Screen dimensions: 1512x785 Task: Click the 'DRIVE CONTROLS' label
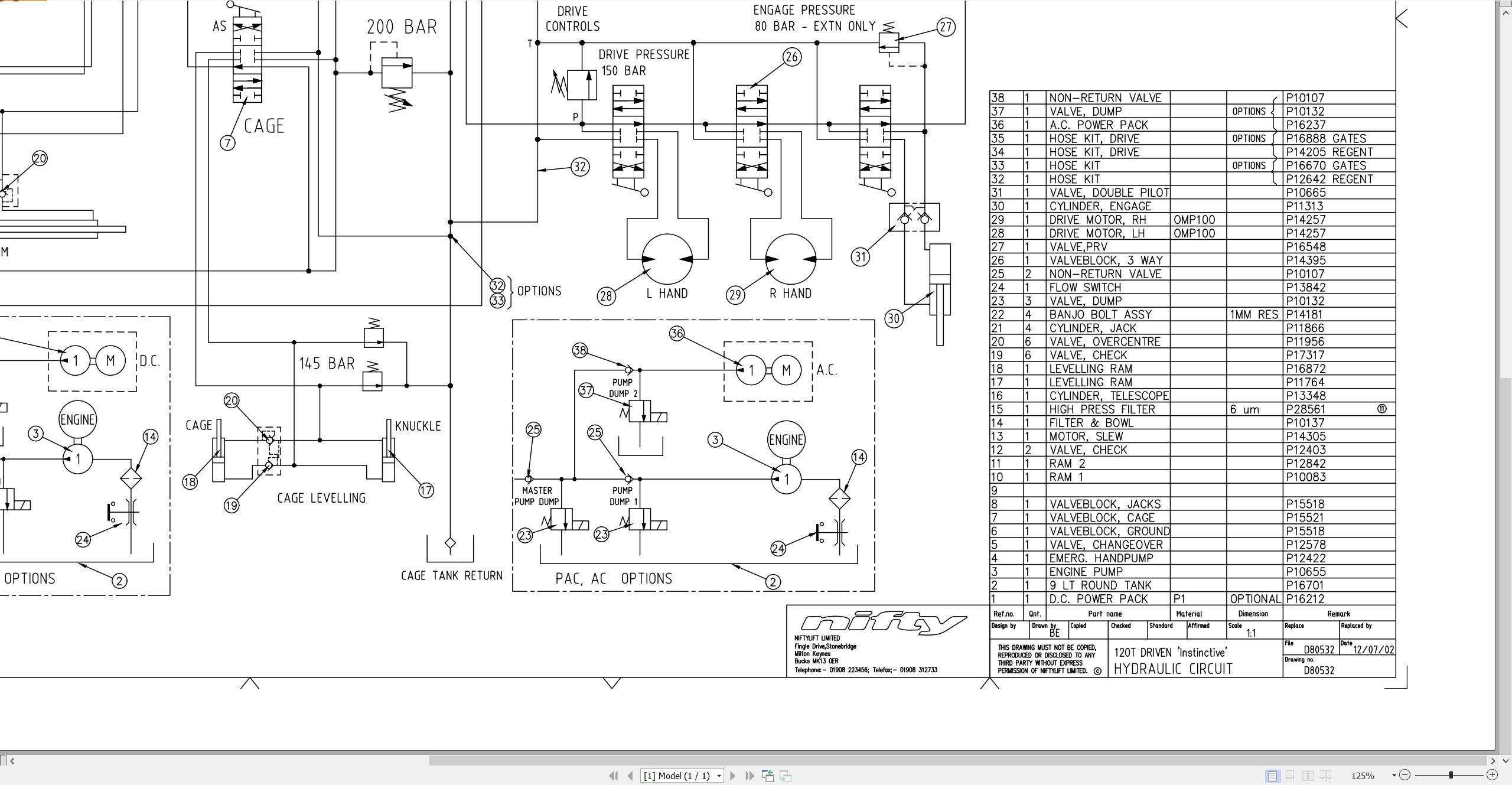click(572, 19)
